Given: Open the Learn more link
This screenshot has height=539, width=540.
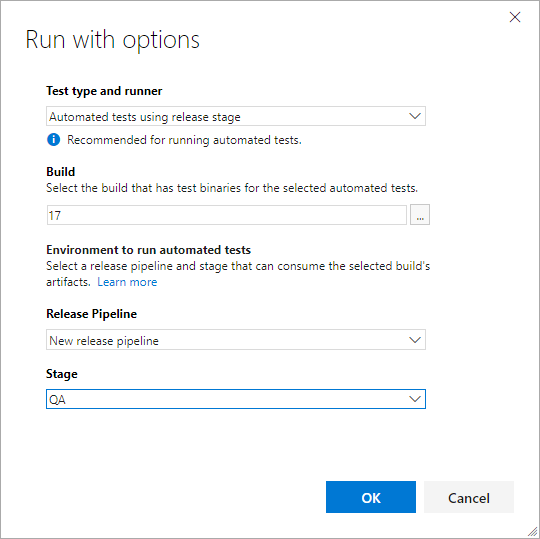Looking at the screenshot, I should coord(127,282).
